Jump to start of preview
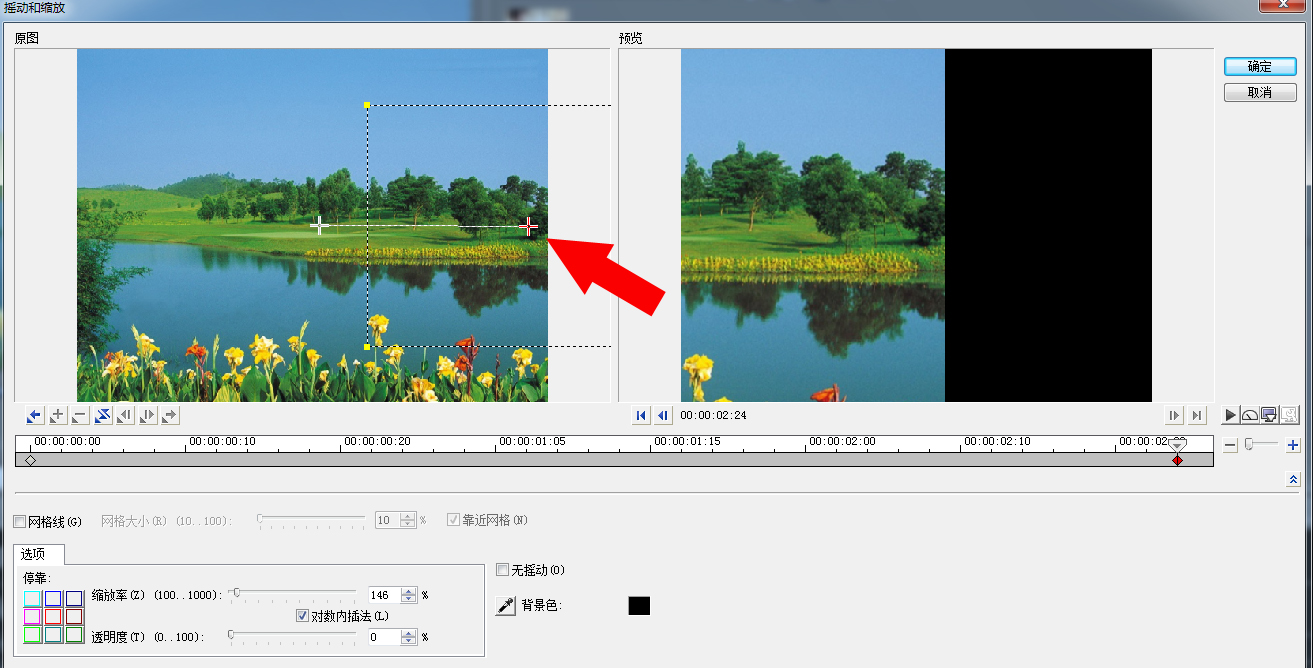1313x668 pixels. (x=642, y=415)
